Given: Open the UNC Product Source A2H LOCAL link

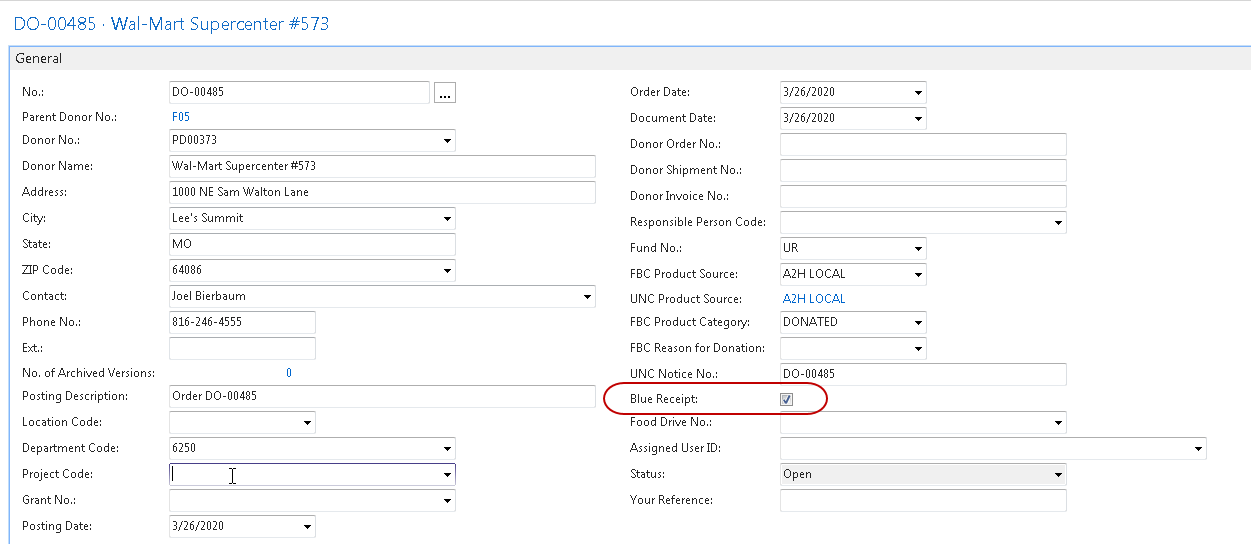Looking at the screenshot, I should (813, 299).
